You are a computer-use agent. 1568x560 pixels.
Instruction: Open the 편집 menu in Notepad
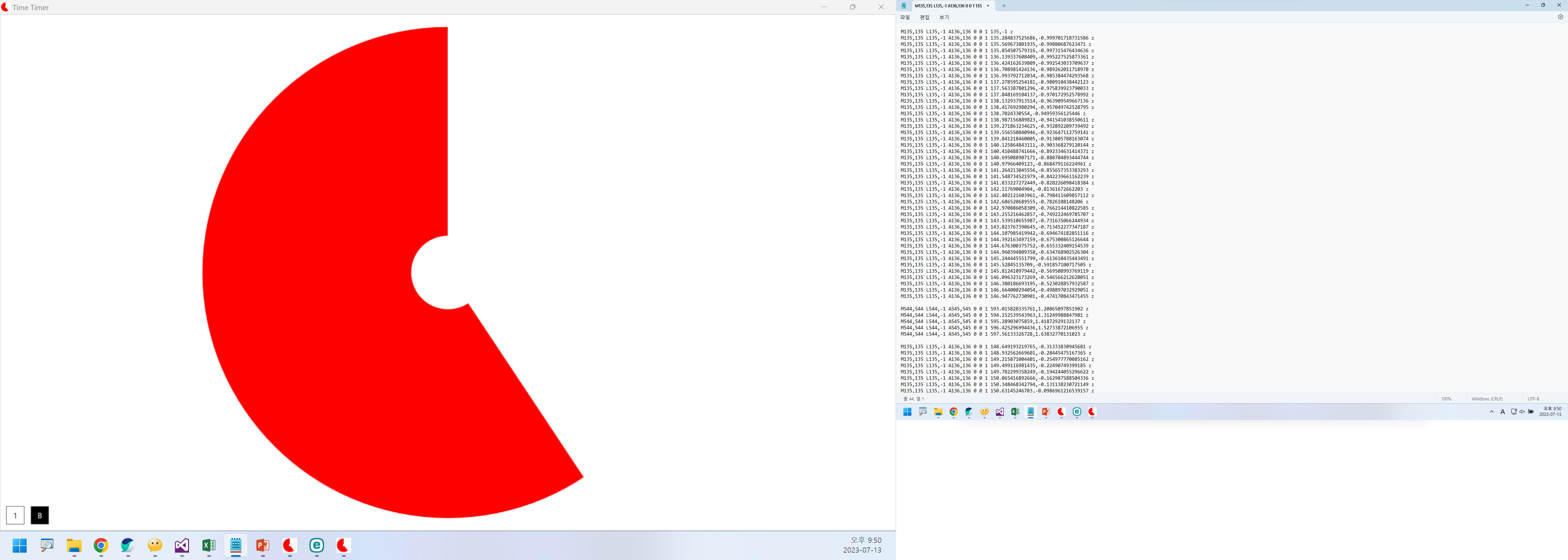(925, 17)
